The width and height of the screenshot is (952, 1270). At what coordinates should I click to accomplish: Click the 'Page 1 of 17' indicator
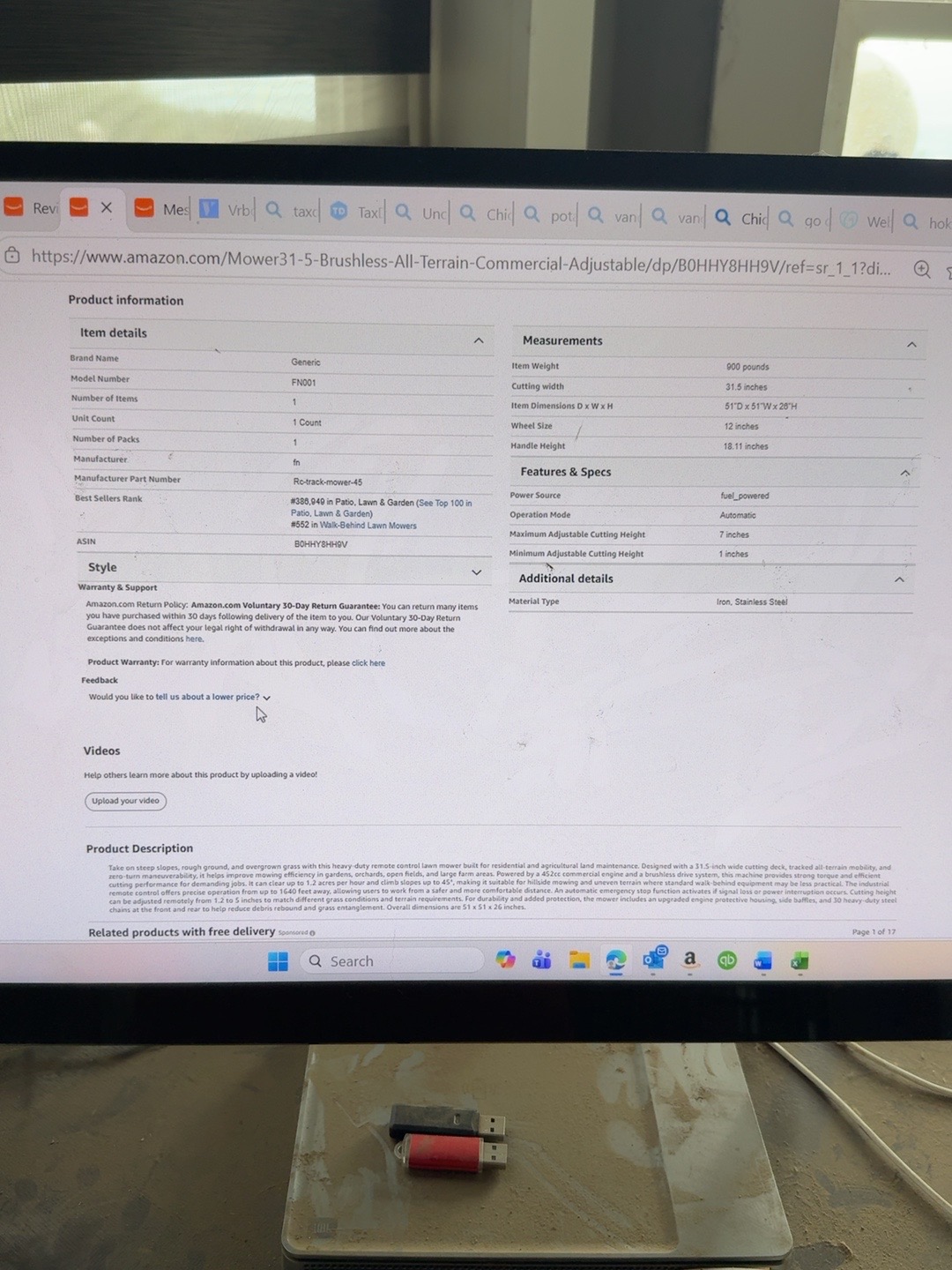coord(874,931)
